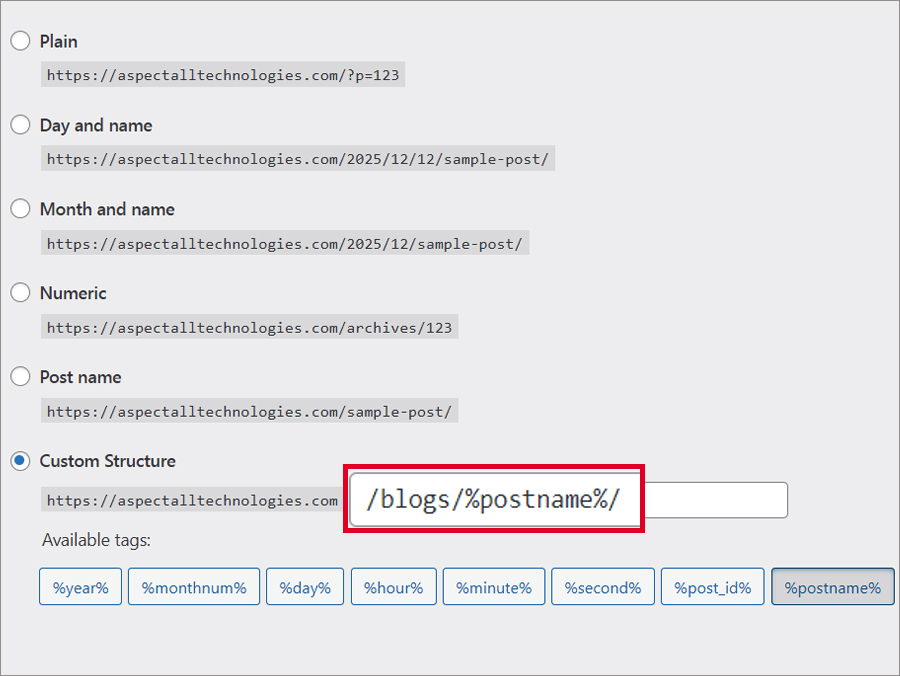Add the %second% tag
This screenshot has width=900, height=676.
click(x=603, y=588)
